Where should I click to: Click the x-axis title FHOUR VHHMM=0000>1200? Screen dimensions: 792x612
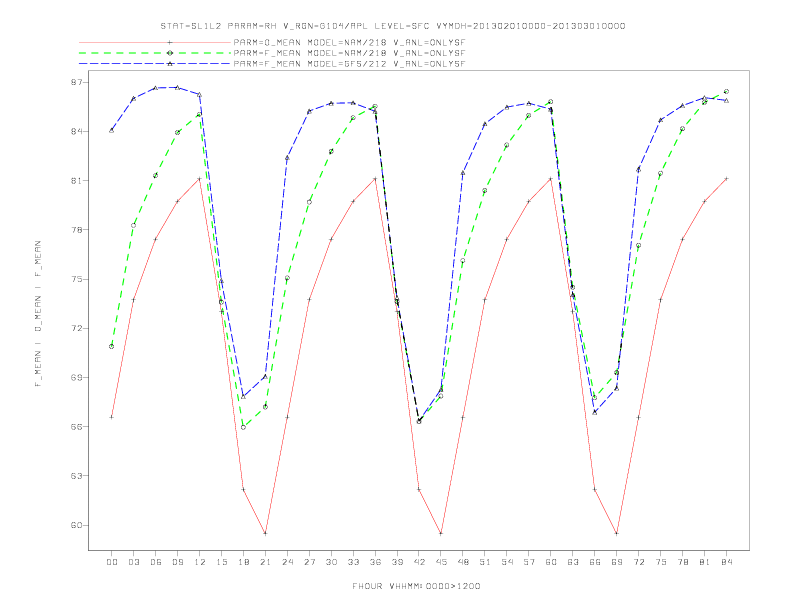(x=416, y=586)
